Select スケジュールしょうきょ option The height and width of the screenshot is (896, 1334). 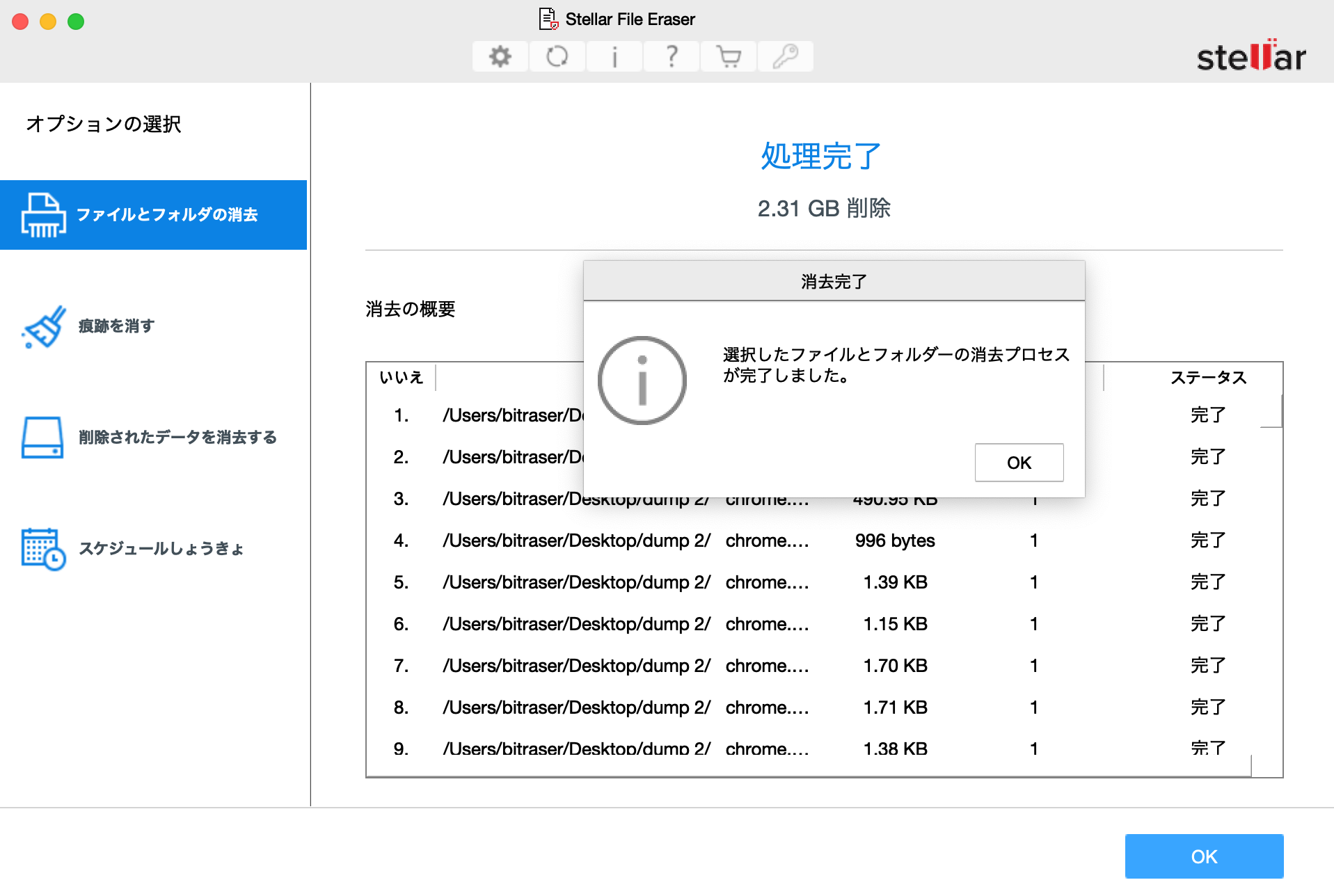(x=153, y=549)
